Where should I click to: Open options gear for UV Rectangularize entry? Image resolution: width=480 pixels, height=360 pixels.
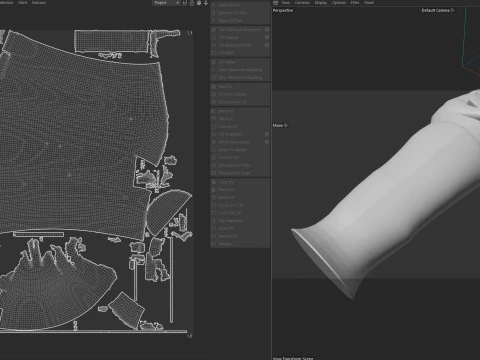(267, 142)
